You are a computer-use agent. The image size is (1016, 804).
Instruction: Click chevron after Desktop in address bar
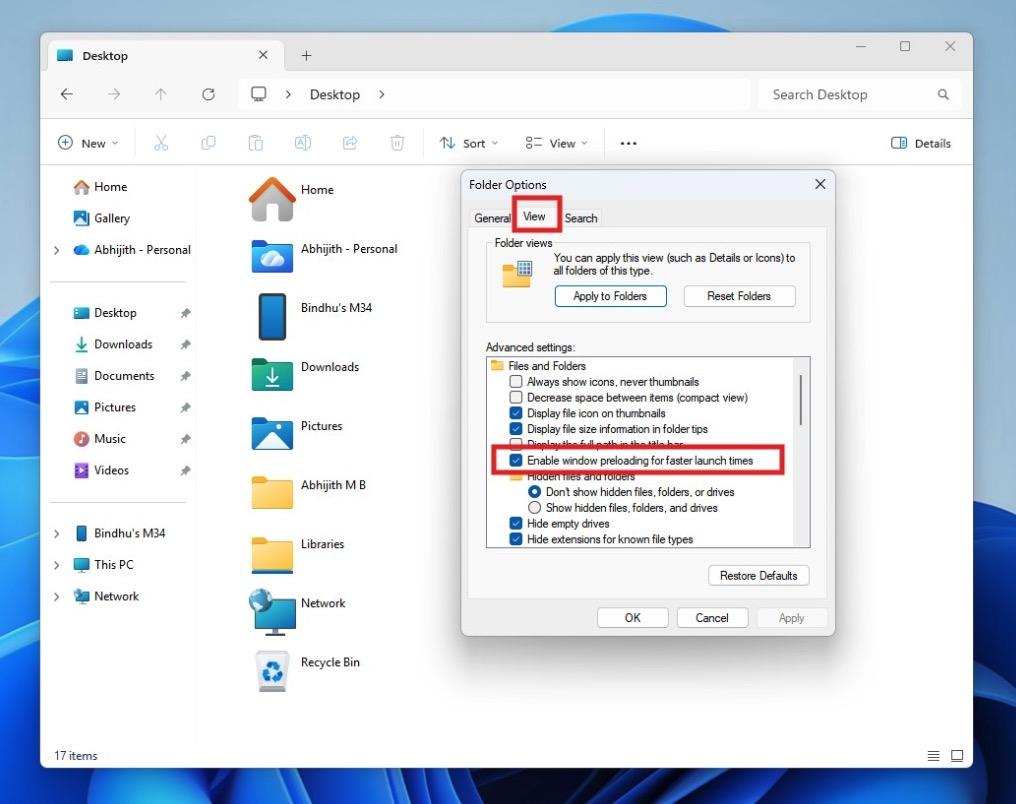pyautogui.click(x=382, y=95)
